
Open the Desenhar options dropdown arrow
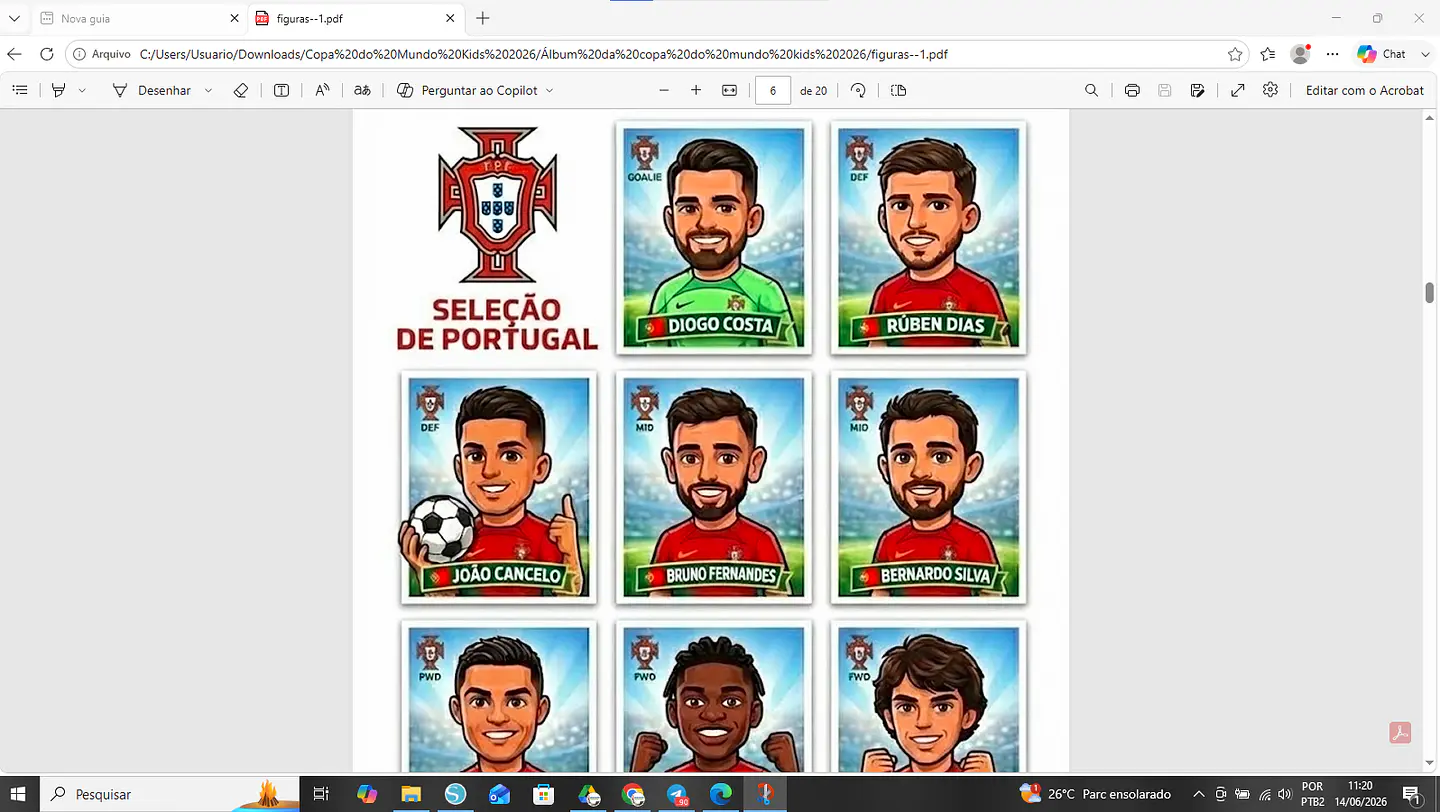pos(208,90)
